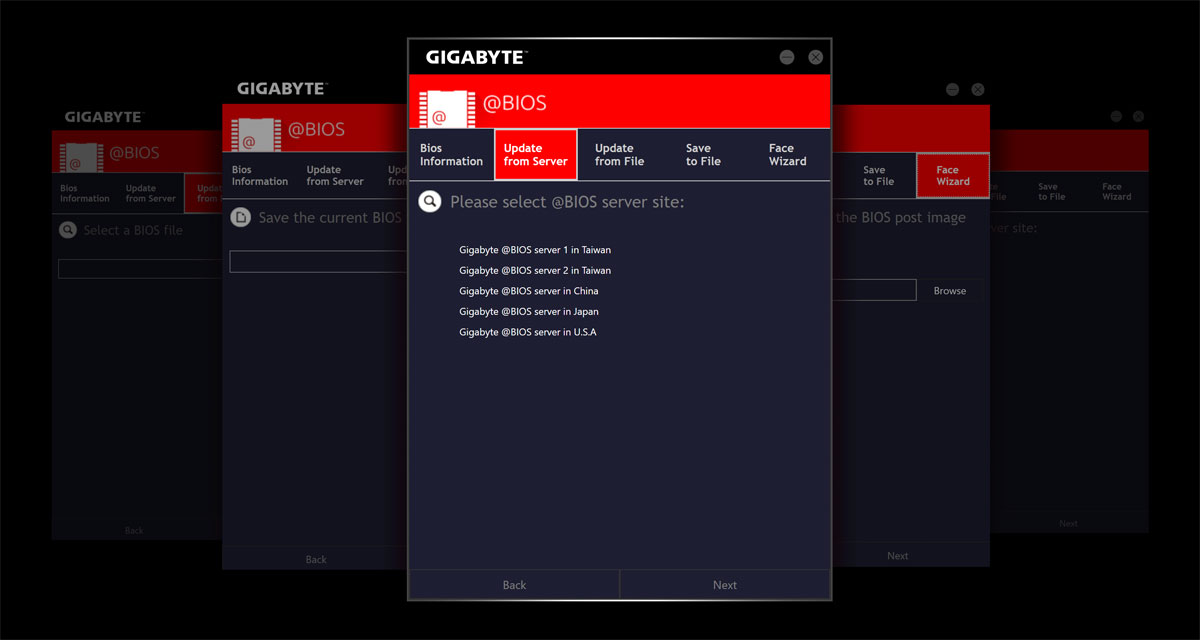1200x640 pixels.
Task: Click the document icon beside 'Save the current BIOS'
Action: coord(240,217)
